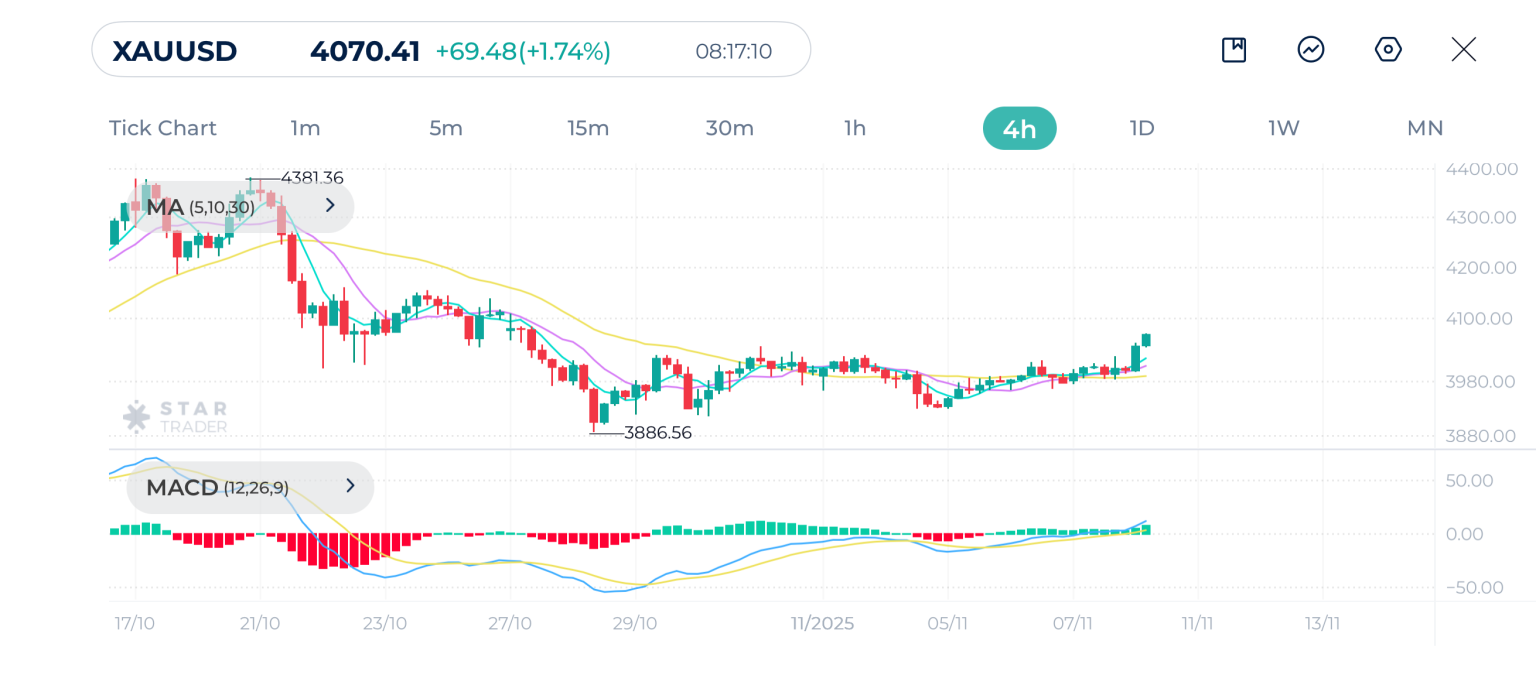
Task: Select the 5m timeframe
Action: (446, 128)
